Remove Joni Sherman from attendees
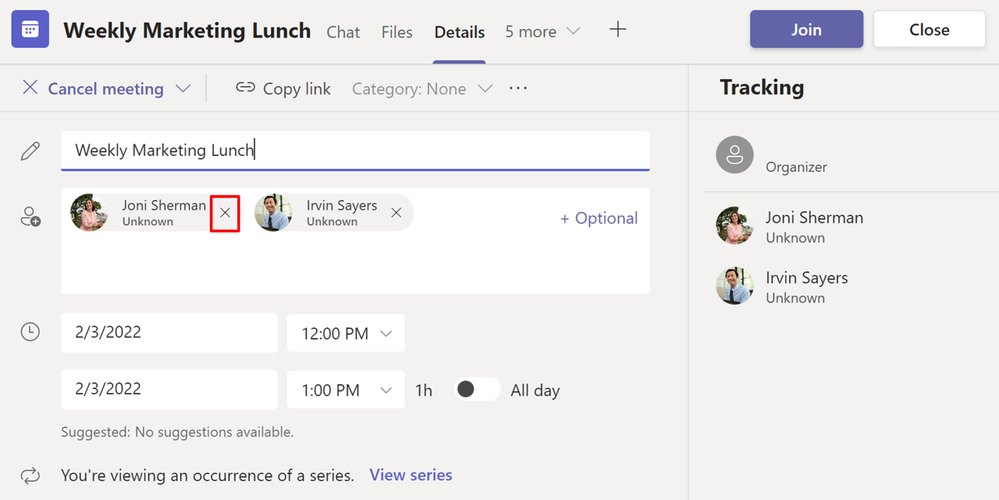 (x=225, y=213)
